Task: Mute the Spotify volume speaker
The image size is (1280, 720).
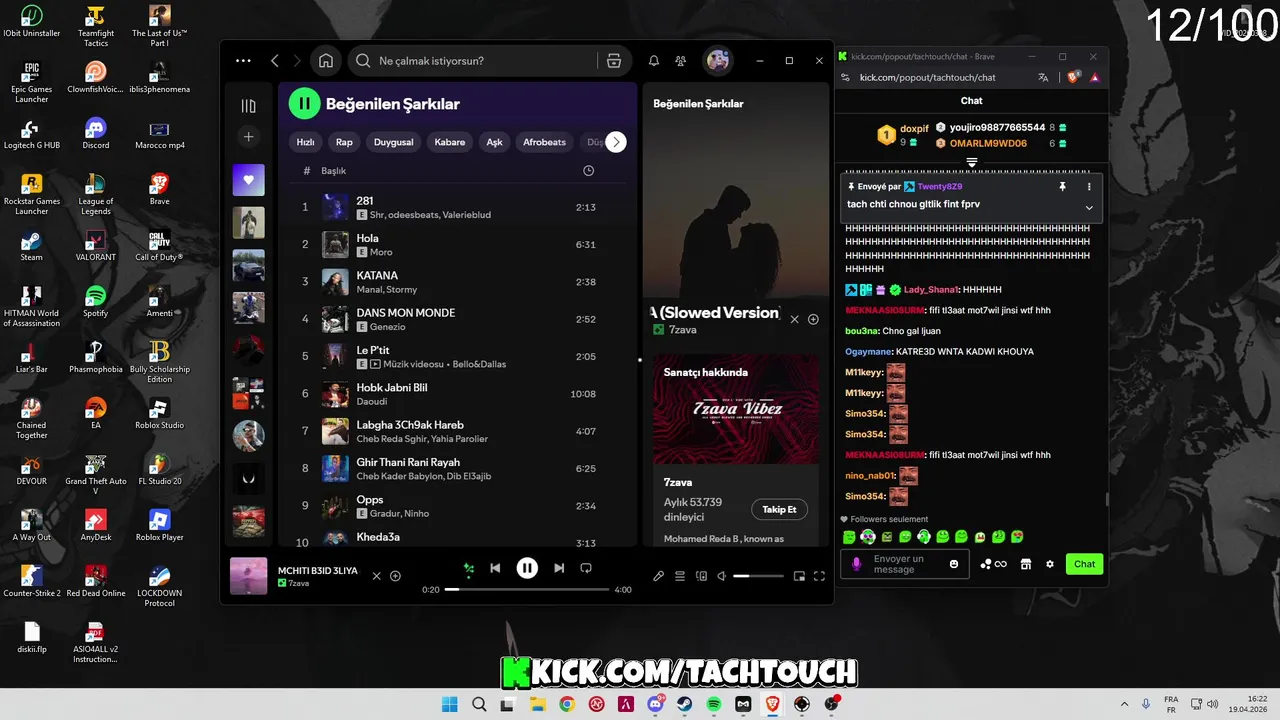Action: pyautogui.click(x=722, y=576)
